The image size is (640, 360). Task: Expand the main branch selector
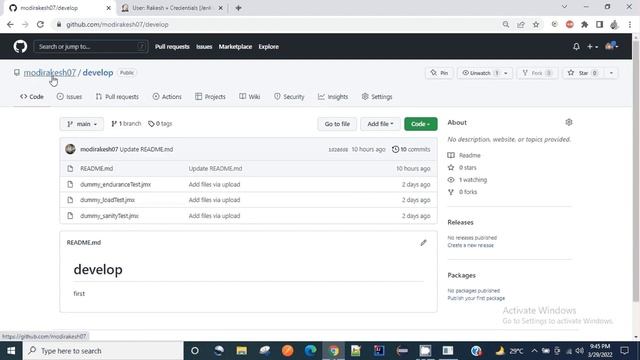point(82,124)
